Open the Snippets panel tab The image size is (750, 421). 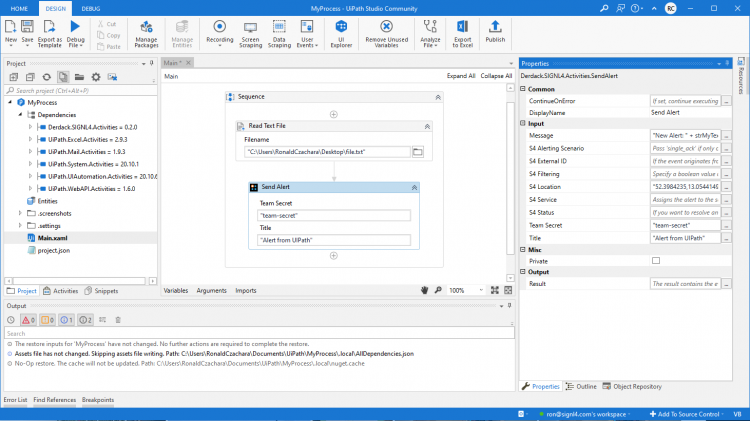101,290
